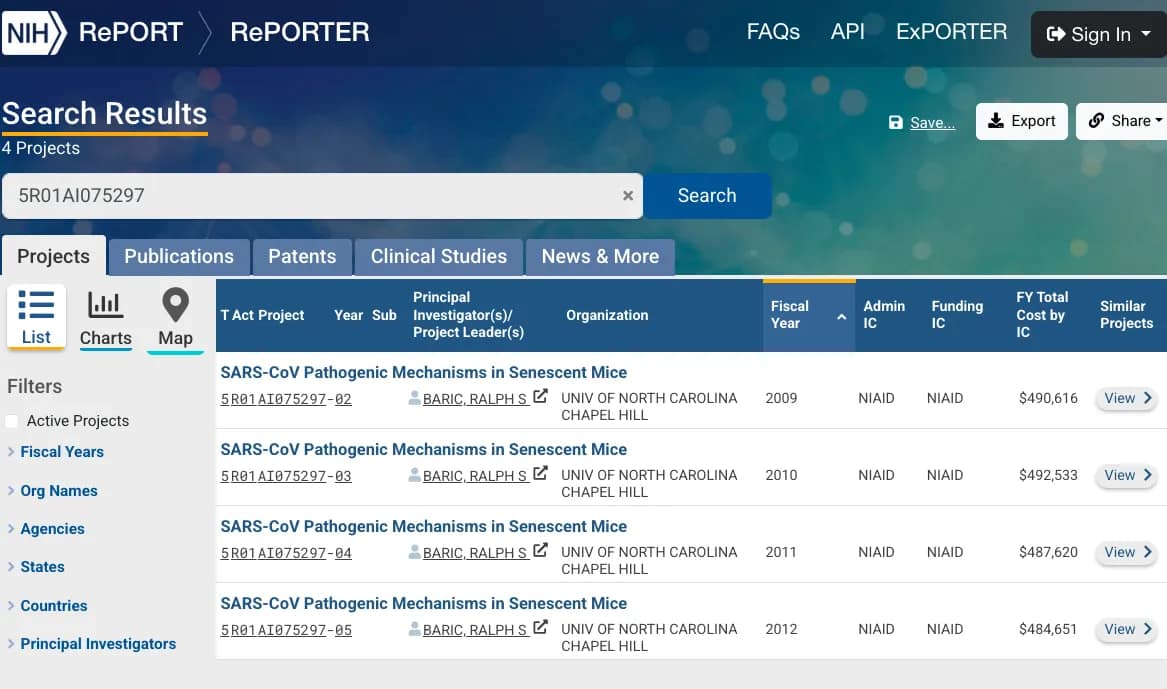Screen dimensions: 1167x689
Task: Click the NIH logo
Action: tap(34, 33)
